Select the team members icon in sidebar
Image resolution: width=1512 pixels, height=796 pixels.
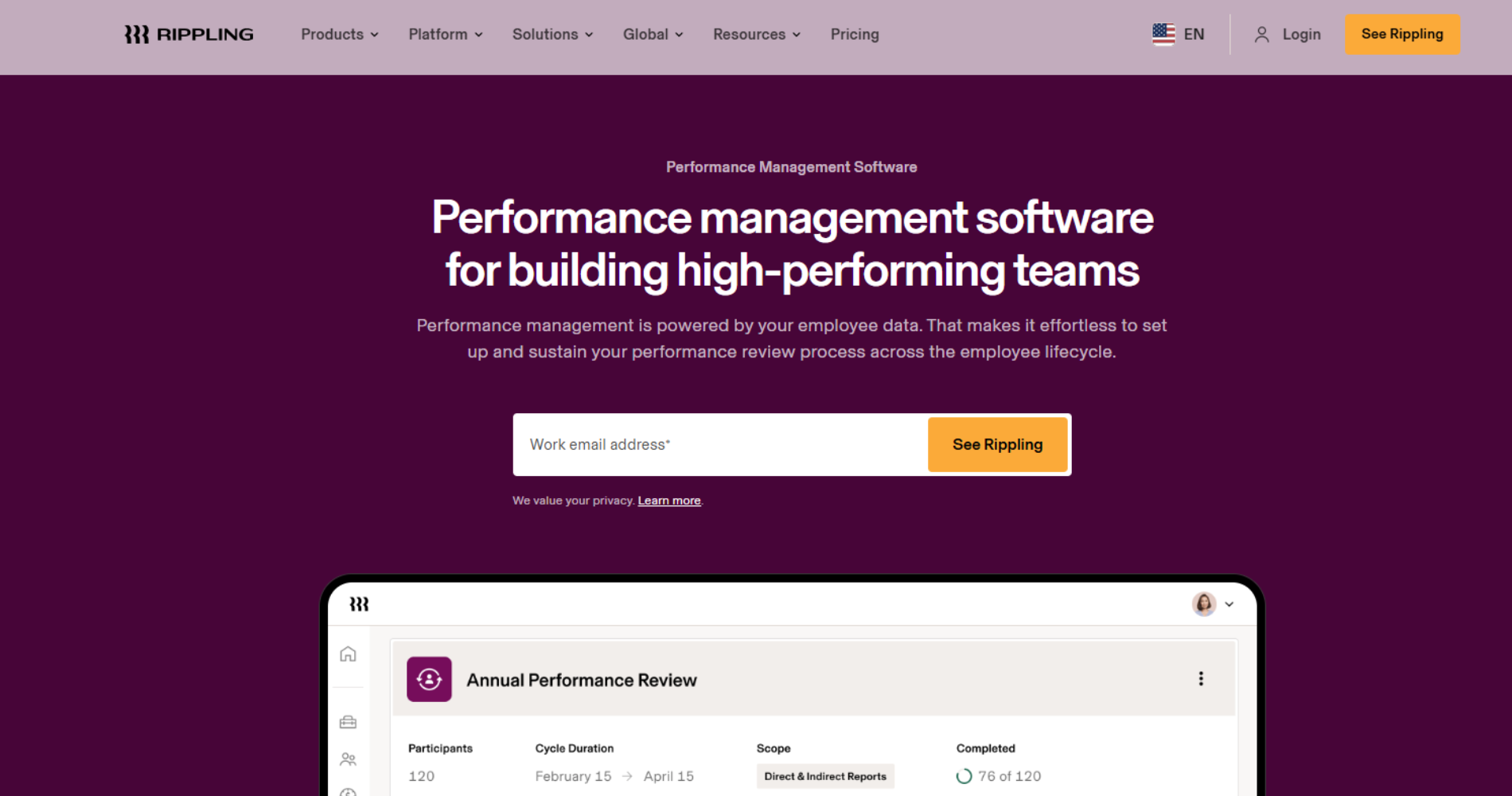[348, 759]
